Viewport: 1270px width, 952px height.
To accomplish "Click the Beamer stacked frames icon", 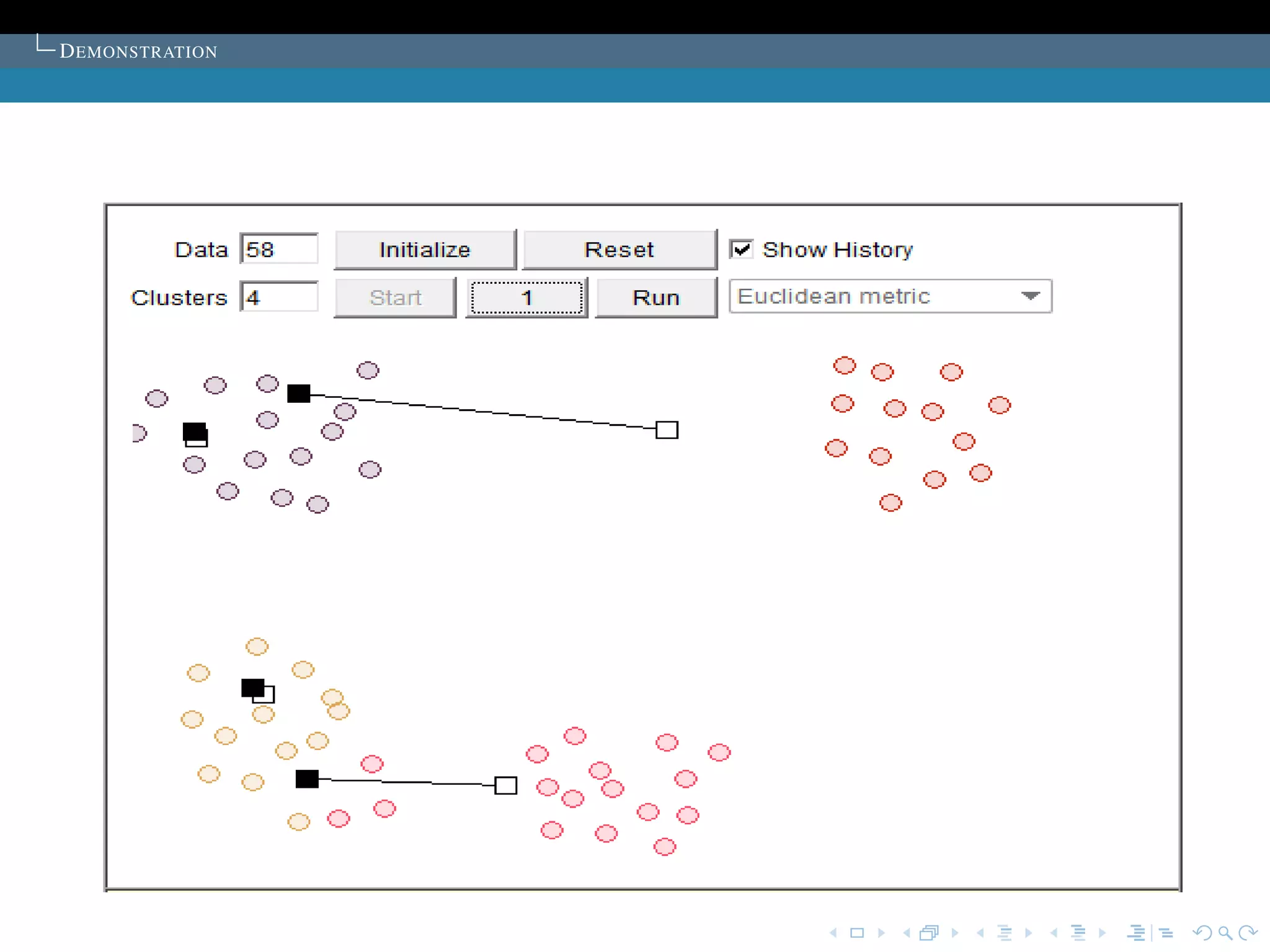I will tap(930, 933).
